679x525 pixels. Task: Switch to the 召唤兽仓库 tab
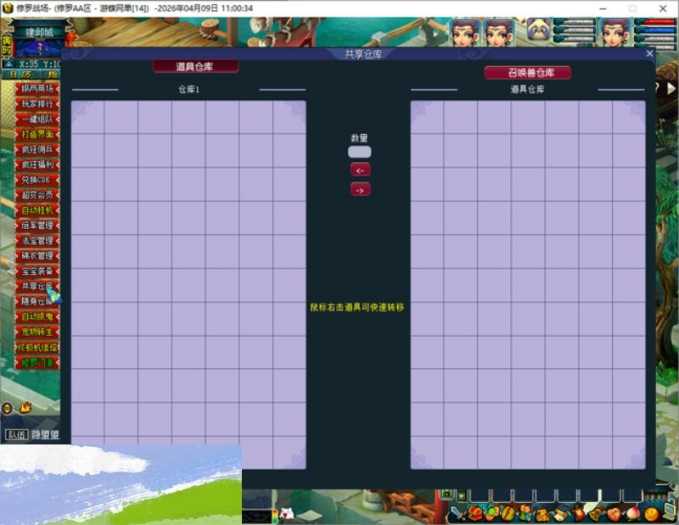pos(528,72)
